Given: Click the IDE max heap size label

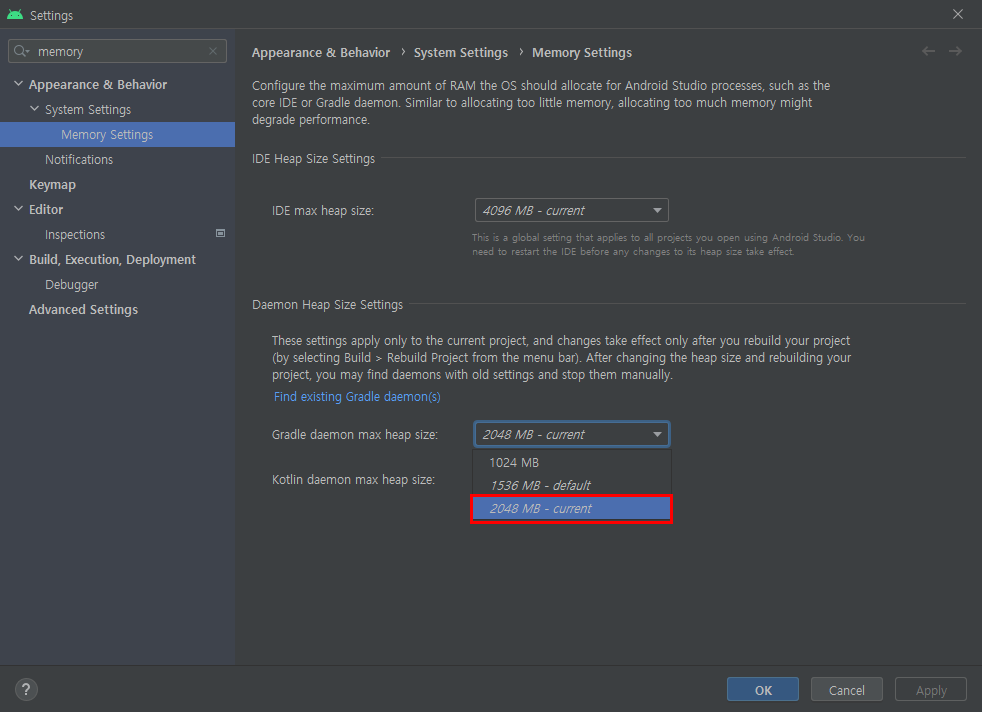Looking at the screenshot, I should [323, 211].
